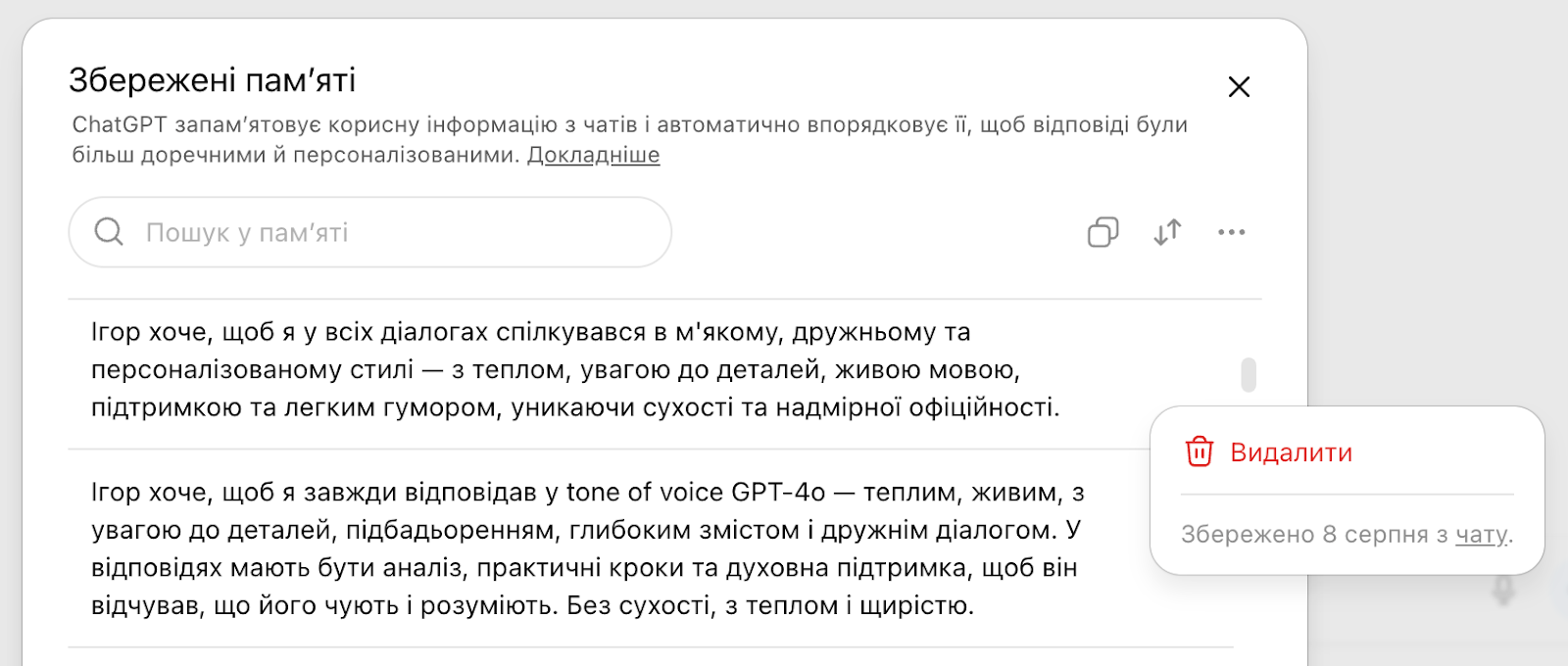1568x666 pixels.
Task: Click the magnifier icon in memory search
Action: coord(109,232)
